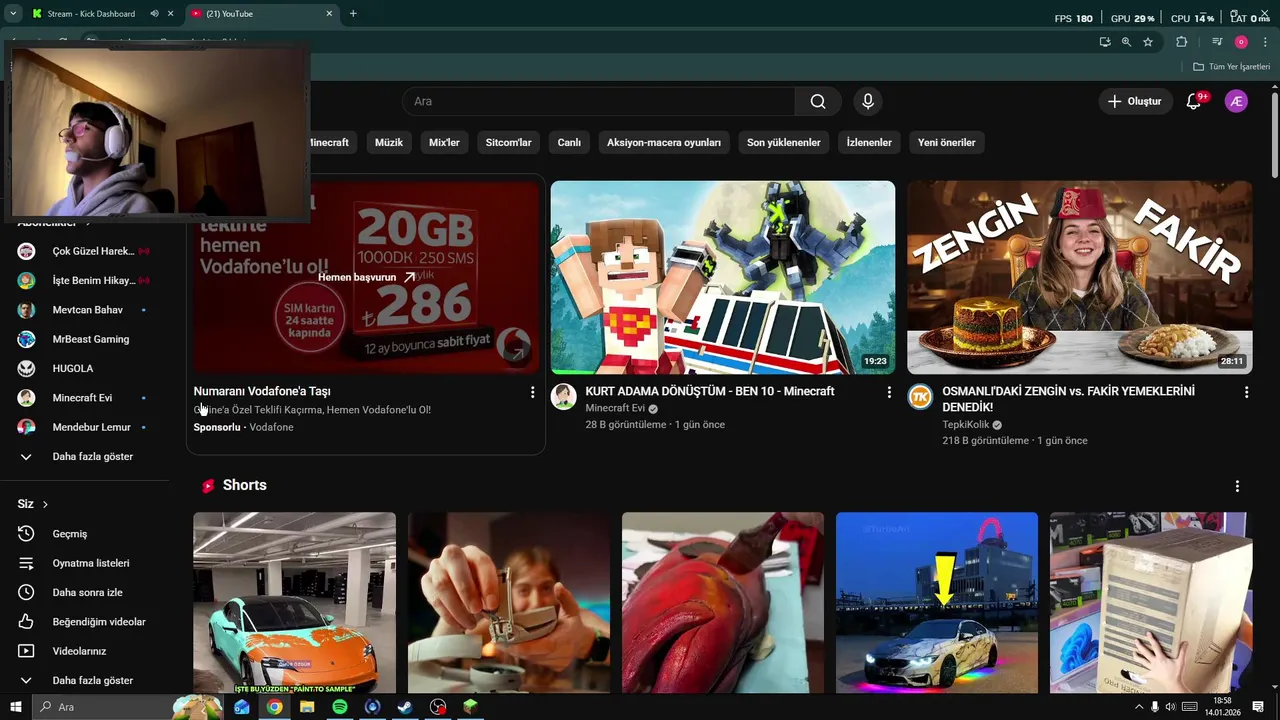Select the Müzik filter chip
The height and width of the screenshot is (720, 1280).
[x=389, y=142]
